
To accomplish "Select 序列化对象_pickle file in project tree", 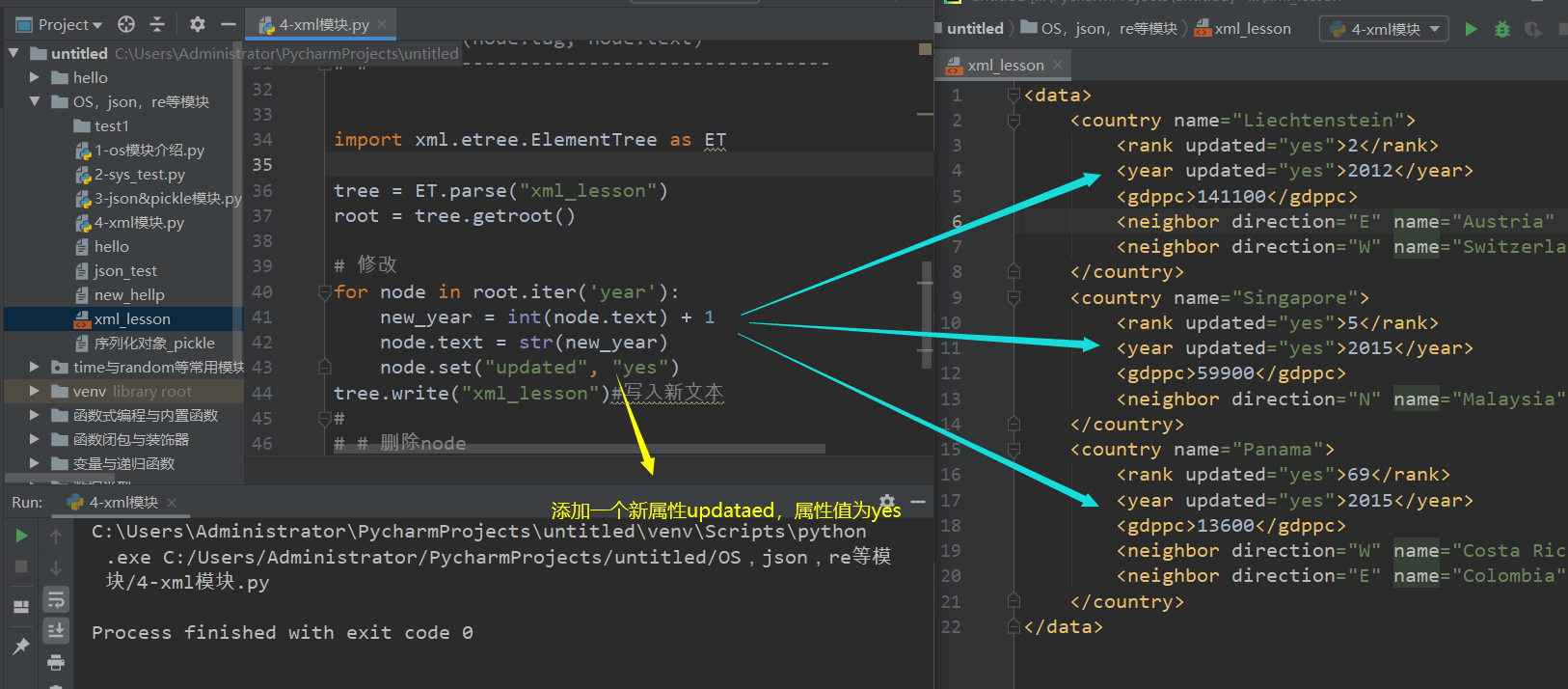I will click(x=146, y=343).
